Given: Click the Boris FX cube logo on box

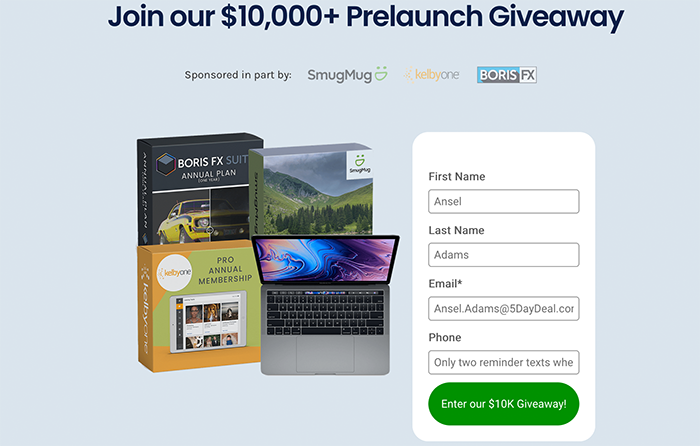Looking at the screenshot, I should pyautogui.click(x=166, y=164).
